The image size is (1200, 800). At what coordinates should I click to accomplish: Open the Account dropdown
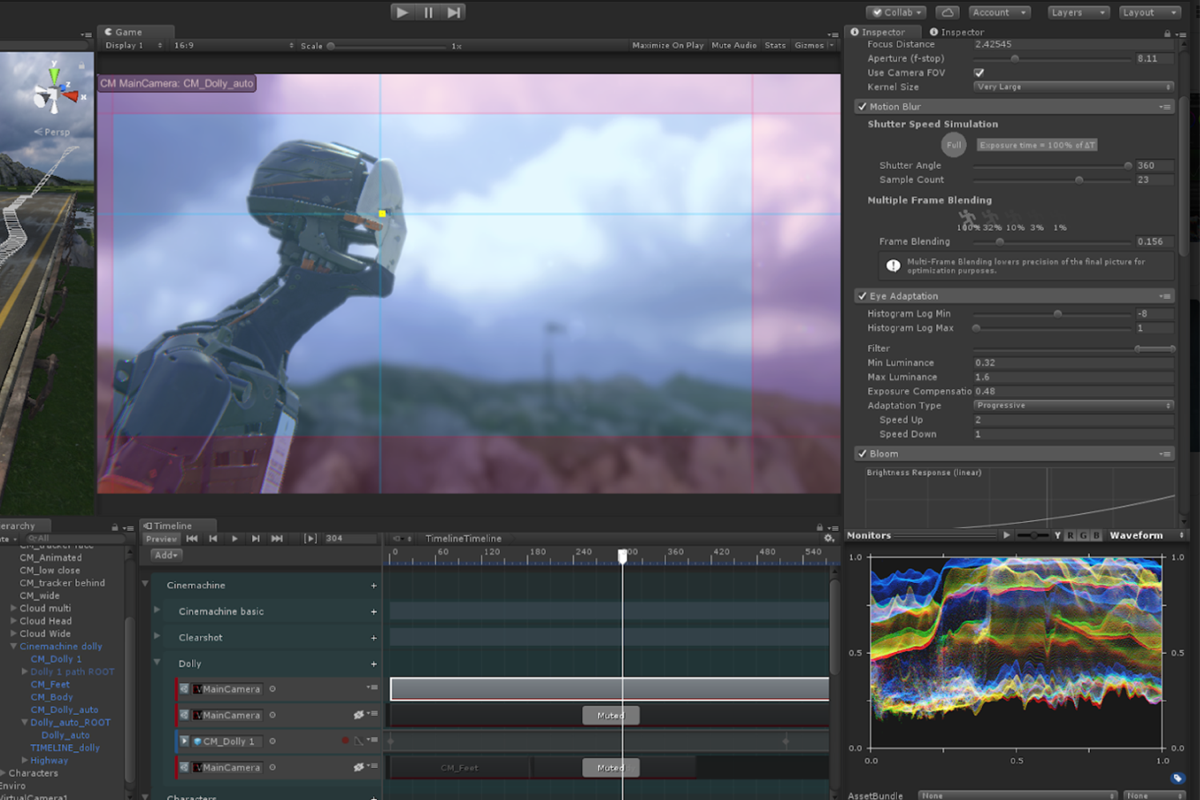click(x=998, y=12)
